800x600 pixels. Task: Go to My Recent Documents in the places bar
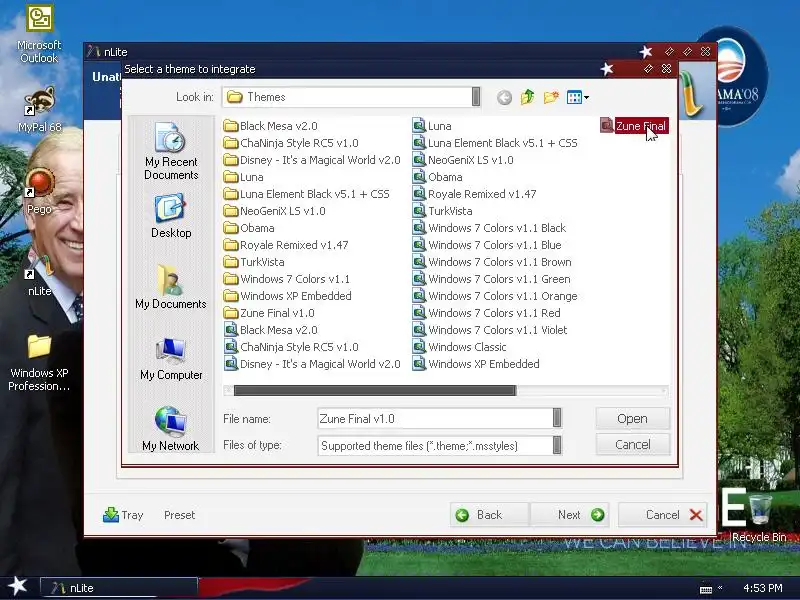(x=171, y=151)
